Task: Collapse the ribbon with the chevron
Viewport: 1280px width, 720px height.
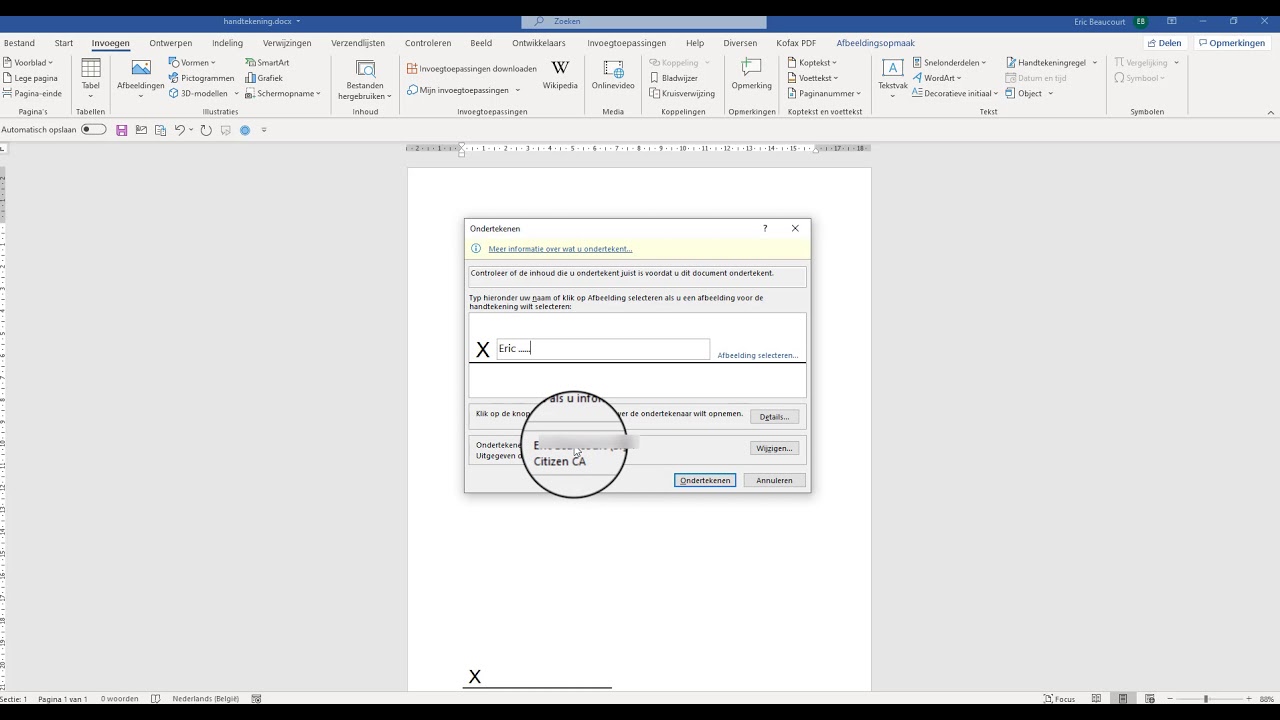Action: click(1270, 112)
